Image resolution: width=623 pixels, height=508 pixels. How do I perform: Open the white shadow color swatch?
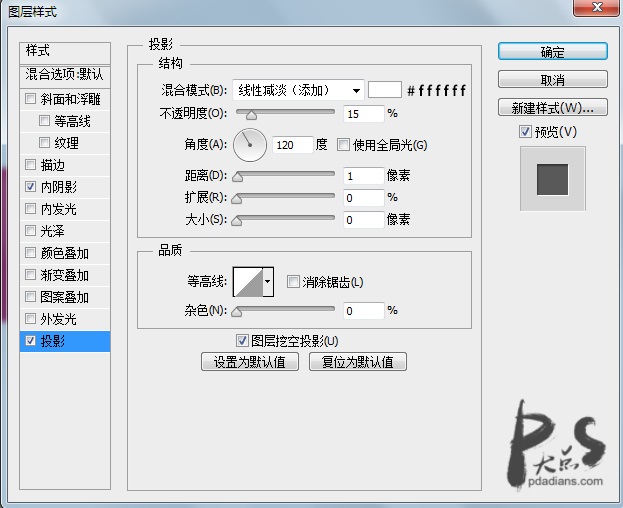[385, 90]
